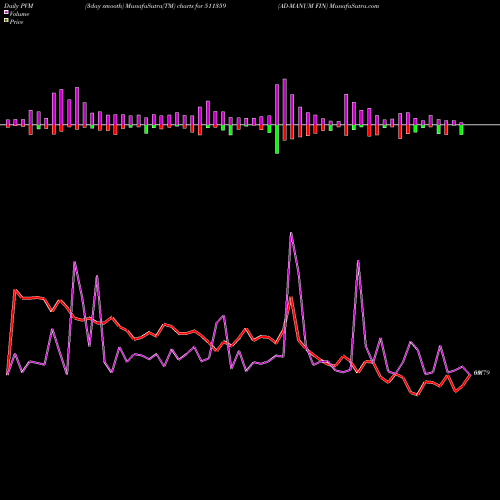Select the 'Price' legend label
Viewport: 500px width, 500px height.
pyautogui.click(x=16, y=22)
